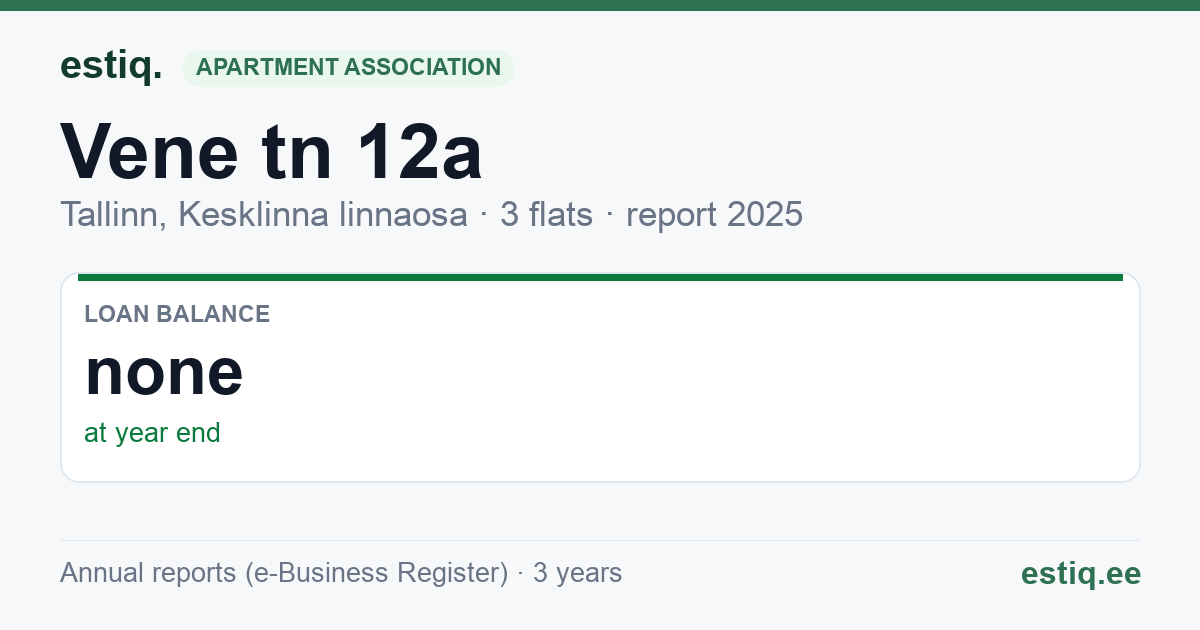The width and height of the screenshot is (1200, 630).
Task: Select the at year end caption
Action: [x=152, y=433]
